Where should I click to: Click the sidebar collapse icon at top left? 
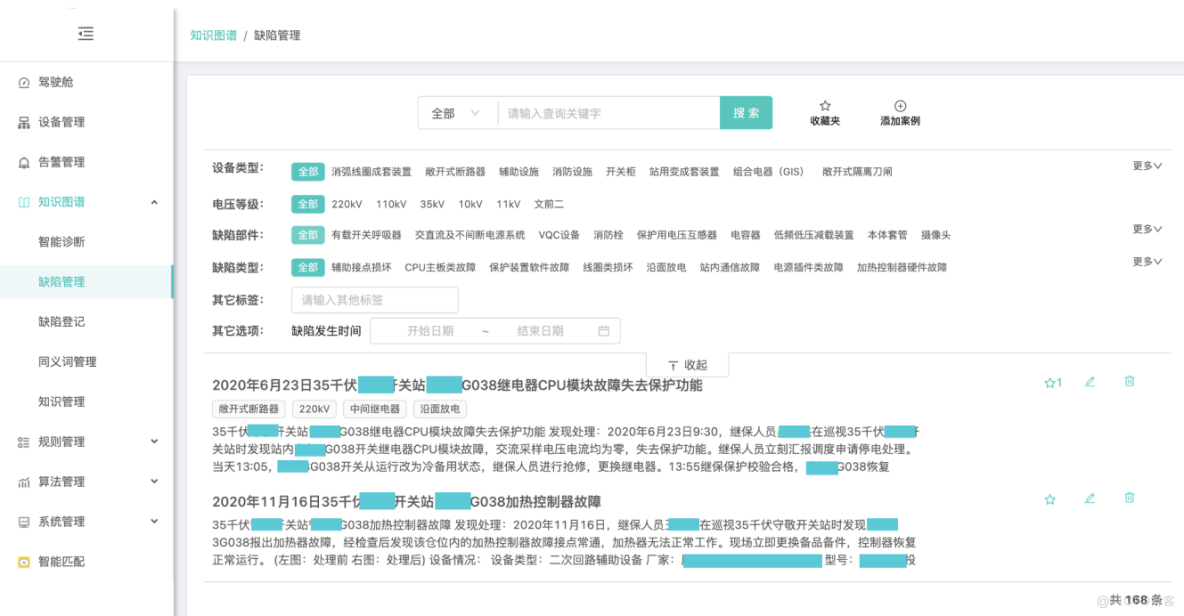[x=85, y=32]
